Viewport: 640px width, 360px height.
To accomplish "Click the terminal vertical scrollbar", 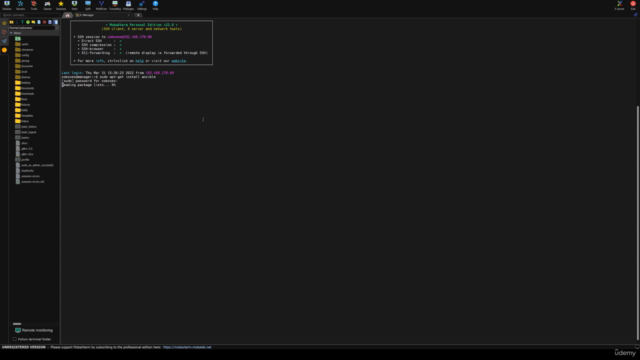I will click(638, 222).
